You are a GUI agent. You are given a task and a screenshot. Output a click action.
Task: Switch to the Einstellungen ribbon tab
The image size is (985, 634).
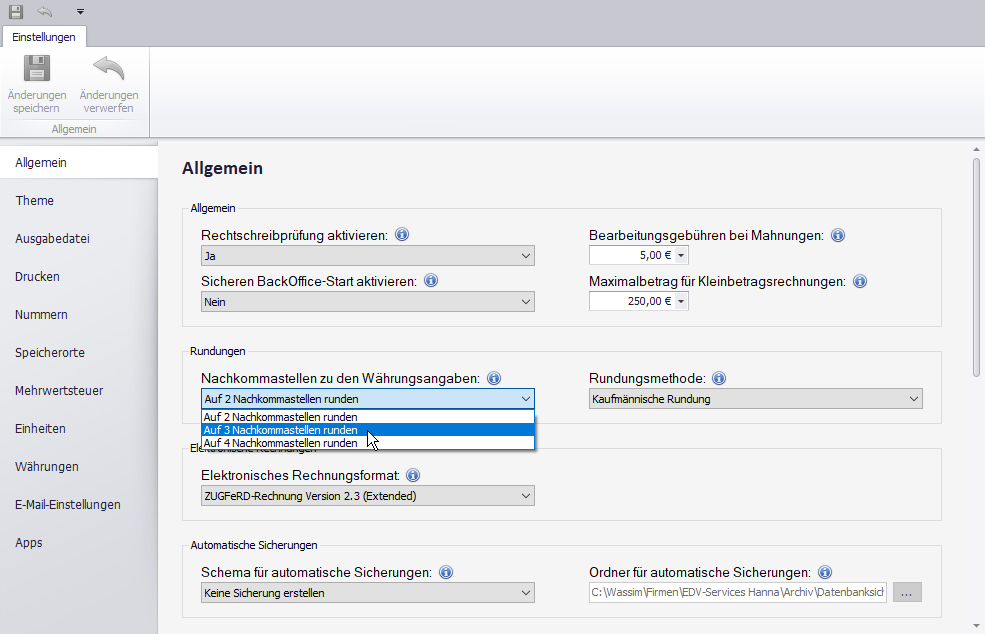click(44, 37)
